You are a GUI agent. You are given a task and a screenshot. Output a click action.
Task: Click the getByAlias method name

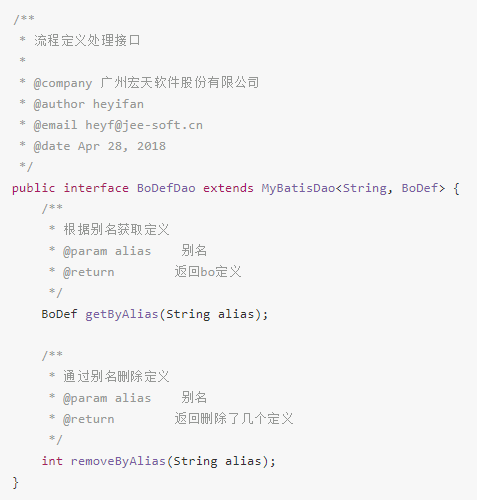(x=122, y=314)
